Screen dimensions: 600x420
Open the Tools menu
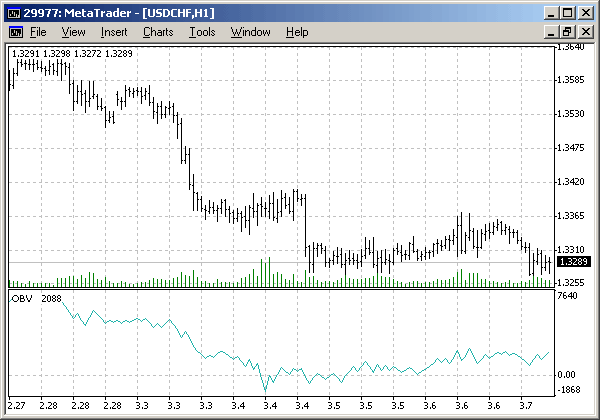click(x=202, y=32)
